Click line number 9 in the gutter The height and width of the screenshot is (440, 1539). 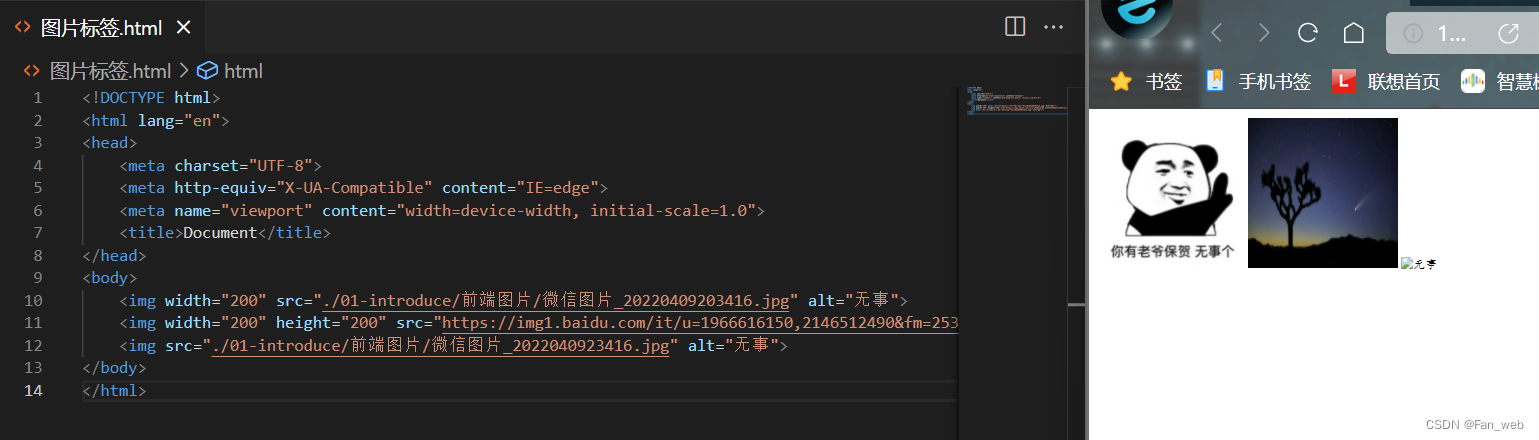coord(37,278)
